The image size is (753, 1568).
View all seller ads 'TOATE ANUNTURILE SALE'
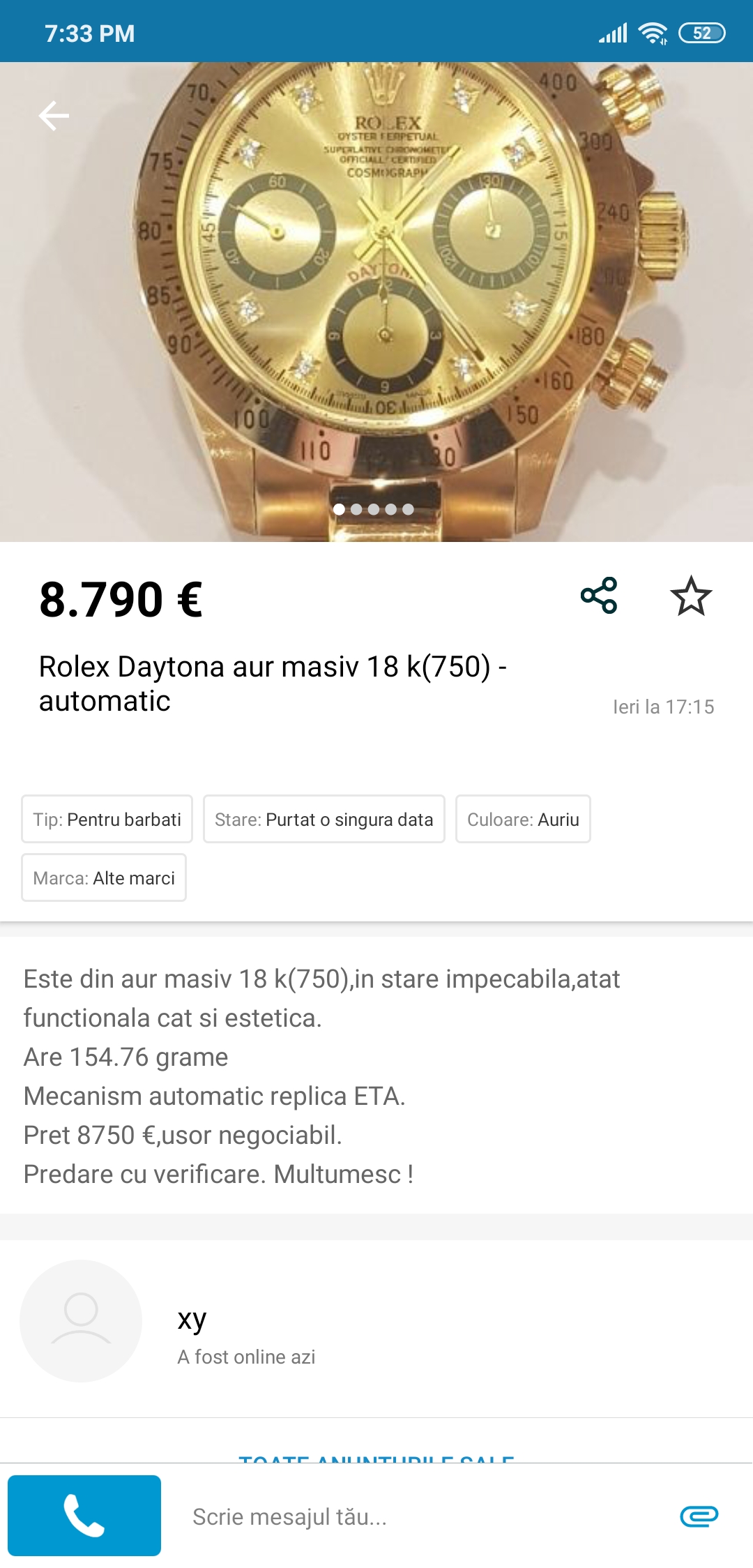click(376, 1458)
